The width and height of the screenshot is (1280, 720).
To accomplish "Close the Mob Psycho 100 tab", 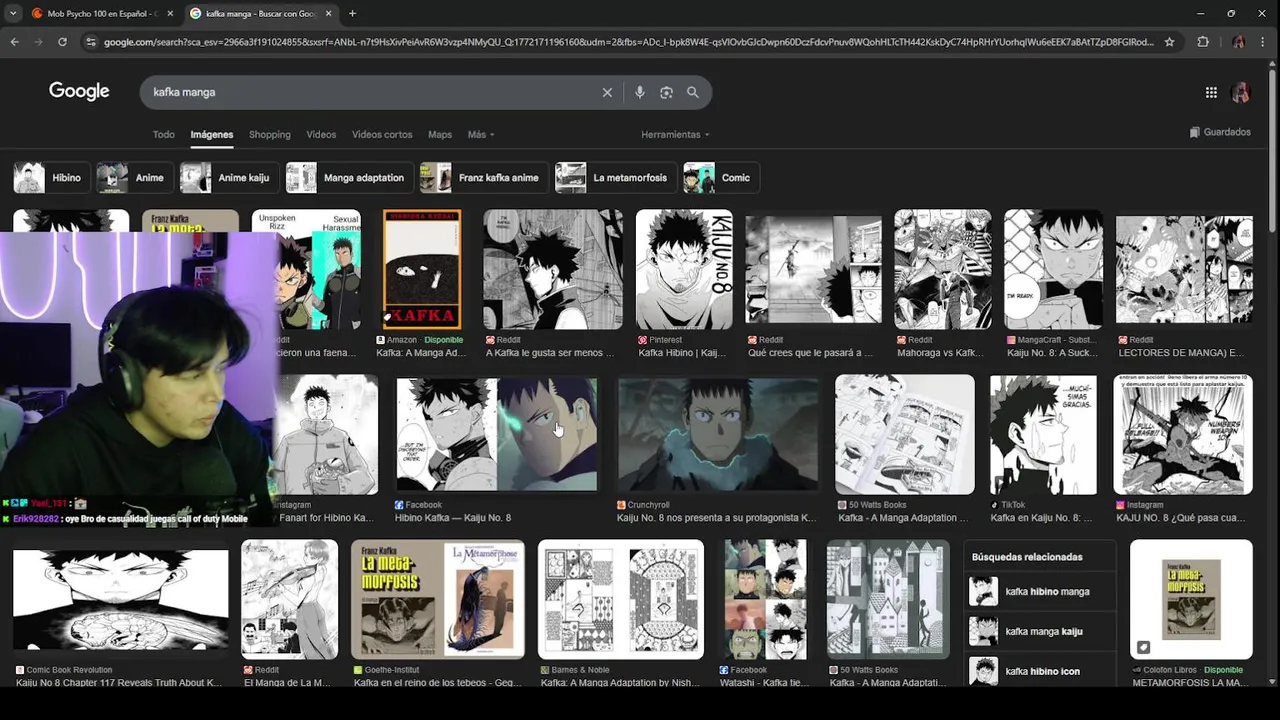I will pyautogui.click(x=170, y=13).
